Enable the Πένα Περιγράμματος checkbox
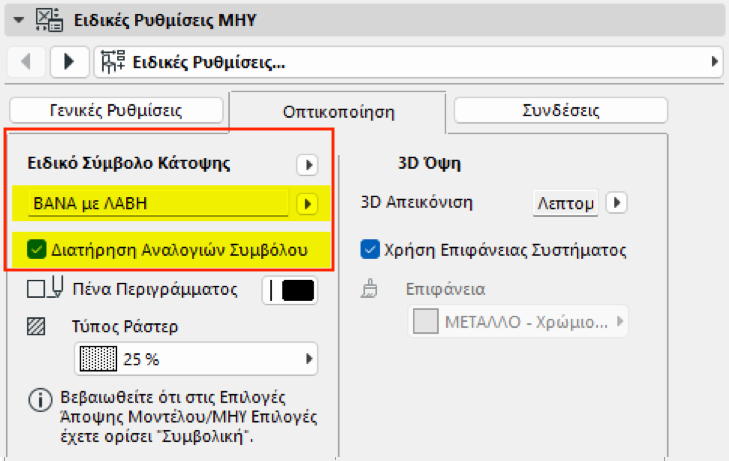 pos(36,290)
